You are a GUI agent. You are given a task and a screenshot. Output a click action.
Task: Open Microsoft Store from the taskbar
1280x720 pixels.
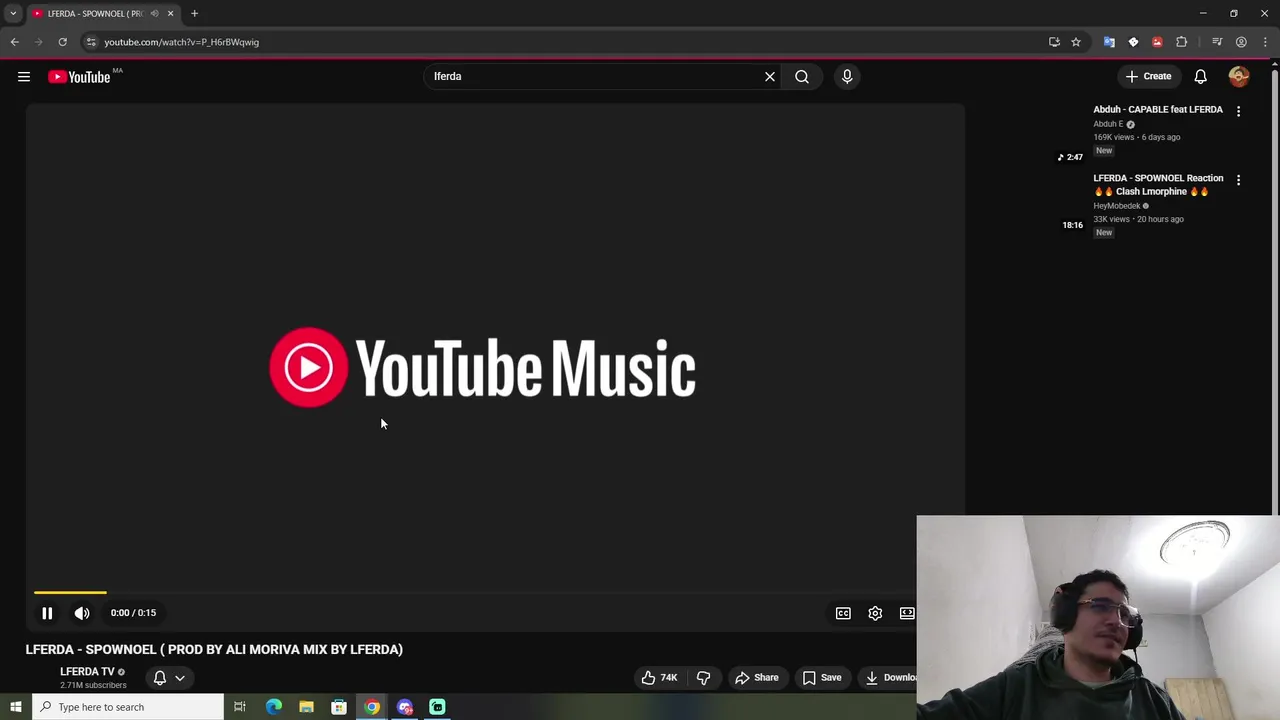click(x=339, y=707)
